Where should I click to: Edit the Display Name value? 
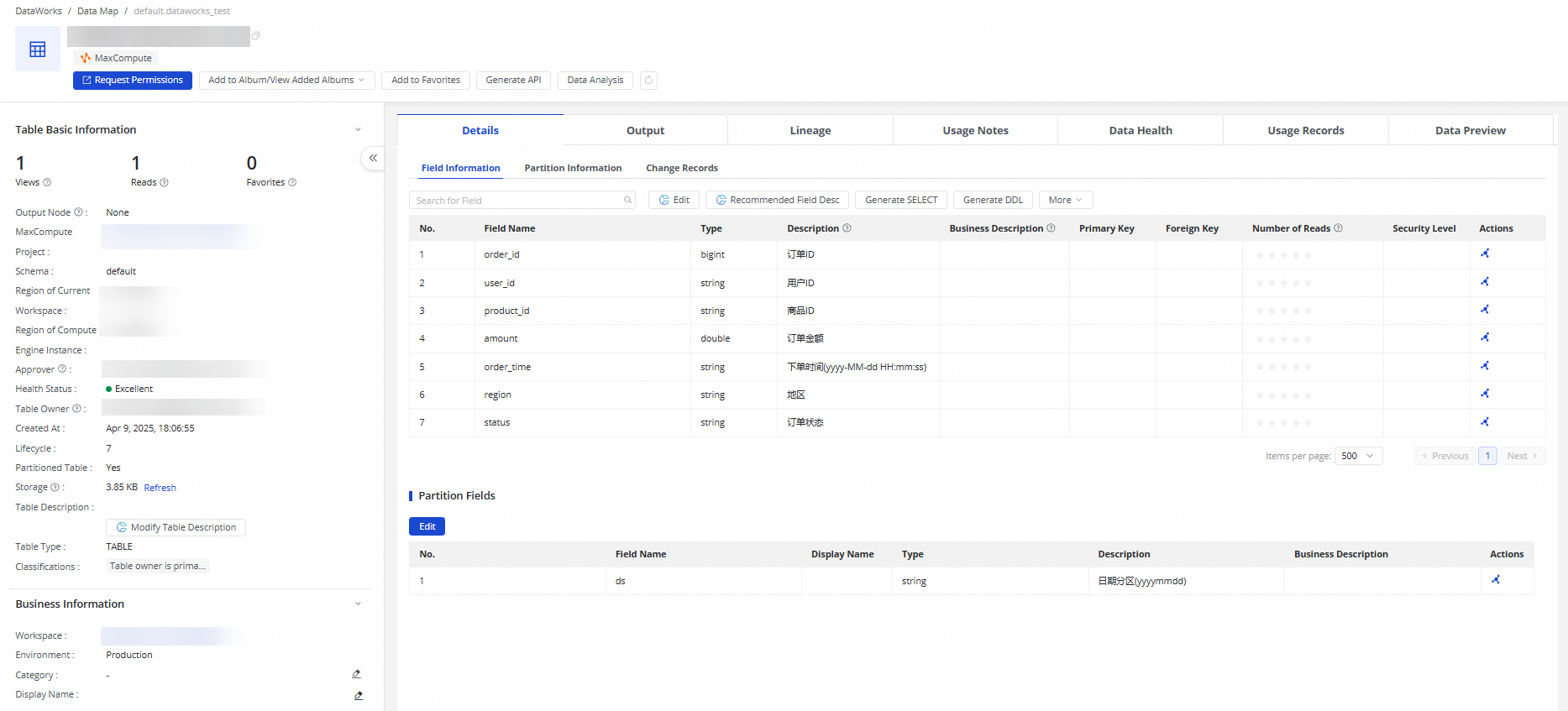359,695
